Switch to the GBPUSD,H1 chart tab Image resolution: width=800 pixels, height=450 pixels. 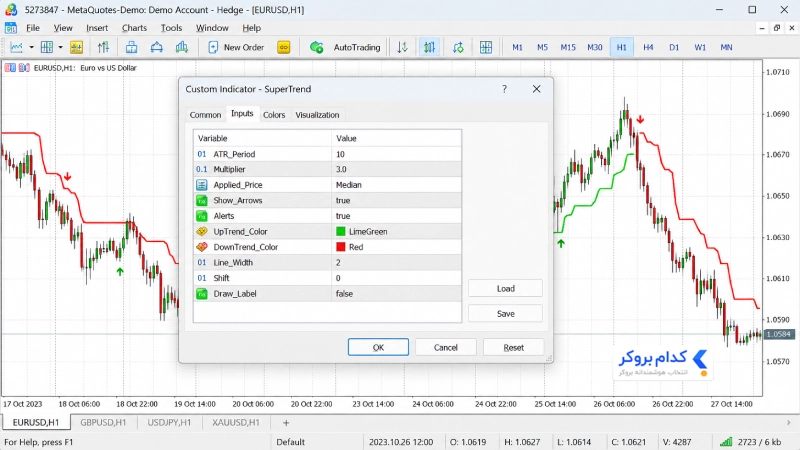click(103, 422)
